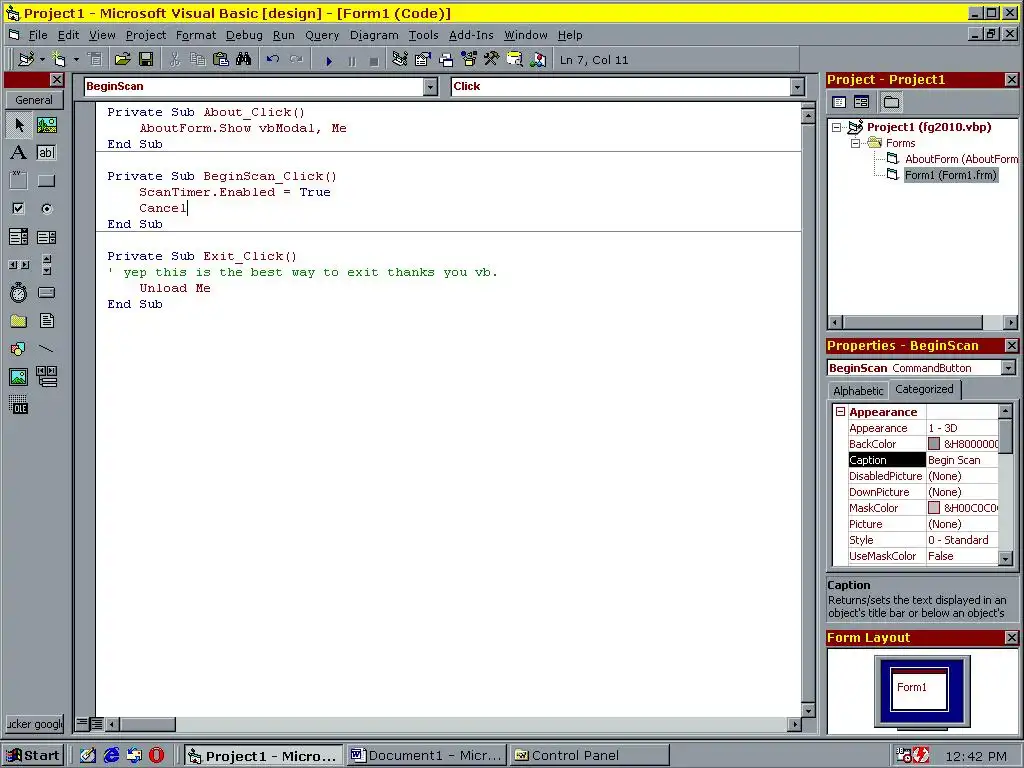
Task: Open the BeginScan object dropdown list
Action: point(430,87)
